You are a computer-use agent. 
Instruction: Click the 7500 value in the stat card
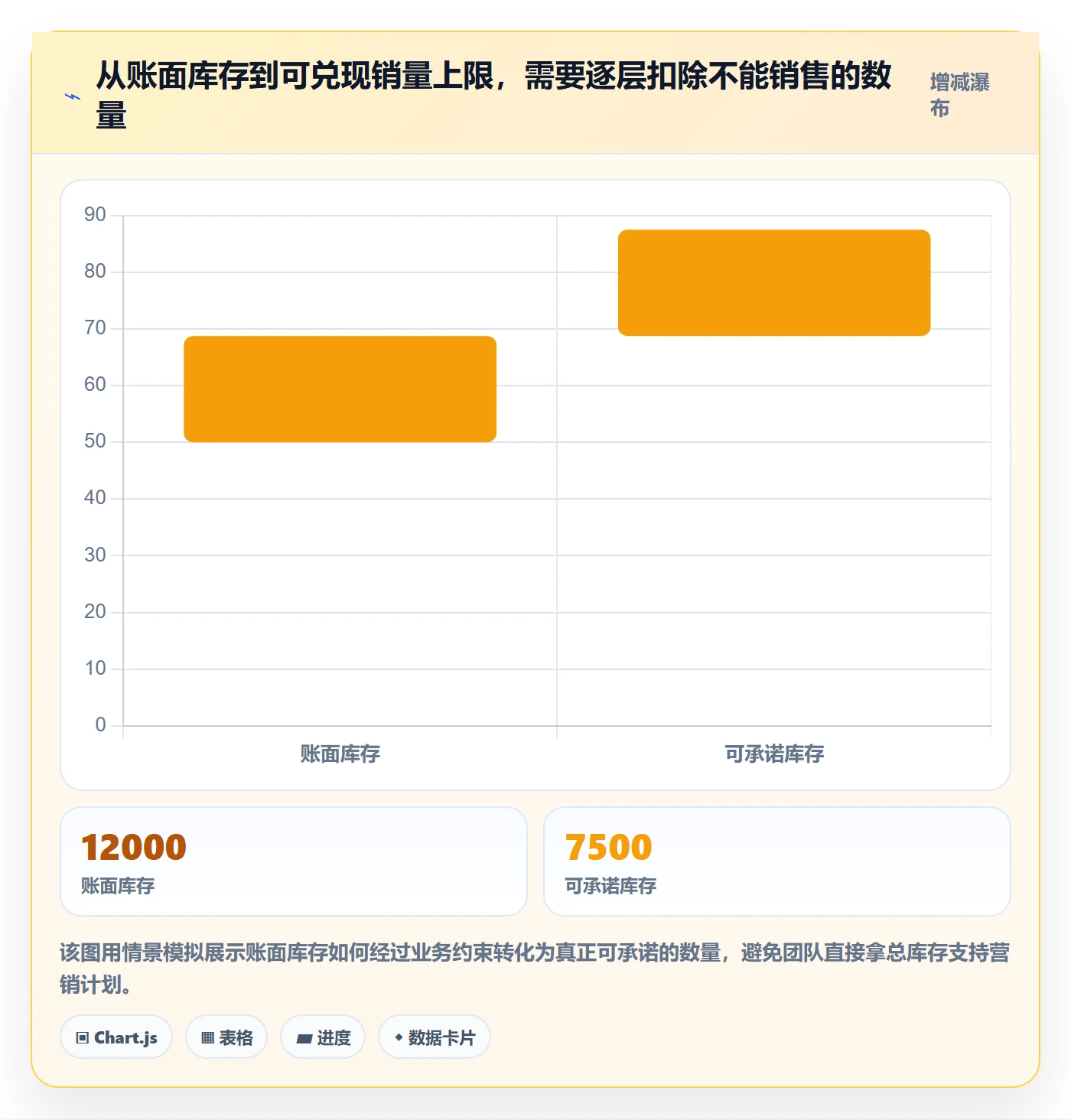tap(608, 847)
